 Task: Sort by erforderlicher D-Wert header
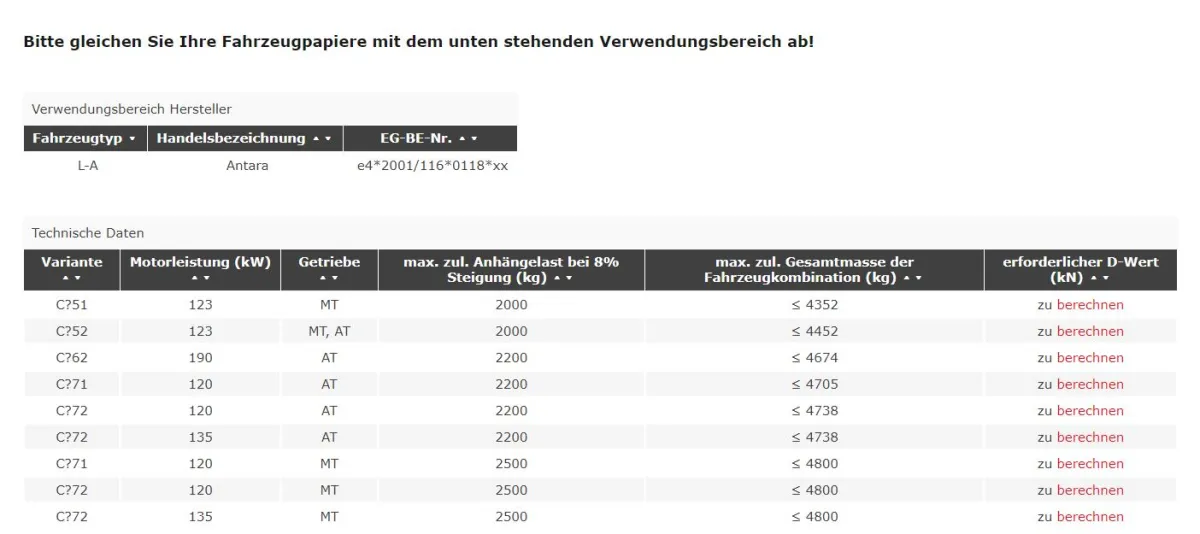pyautogui.click(x=1080, y=270)
